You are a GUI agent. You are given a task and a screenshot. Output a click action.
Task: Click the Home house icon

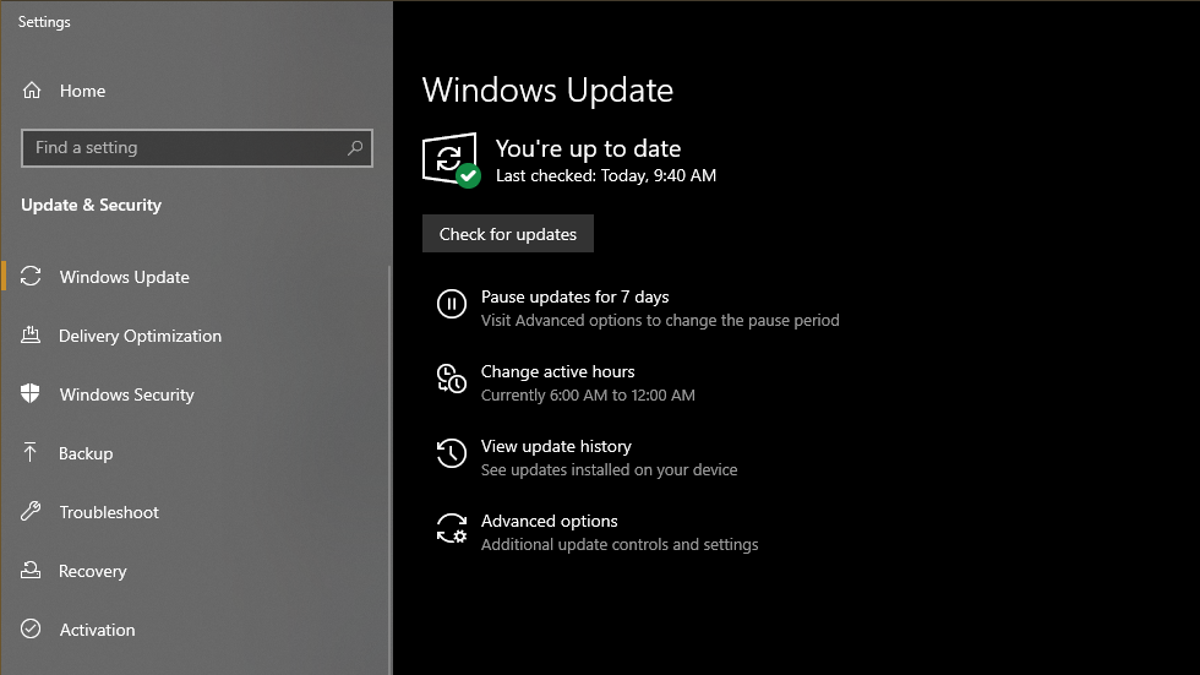[x=32, y=91]
